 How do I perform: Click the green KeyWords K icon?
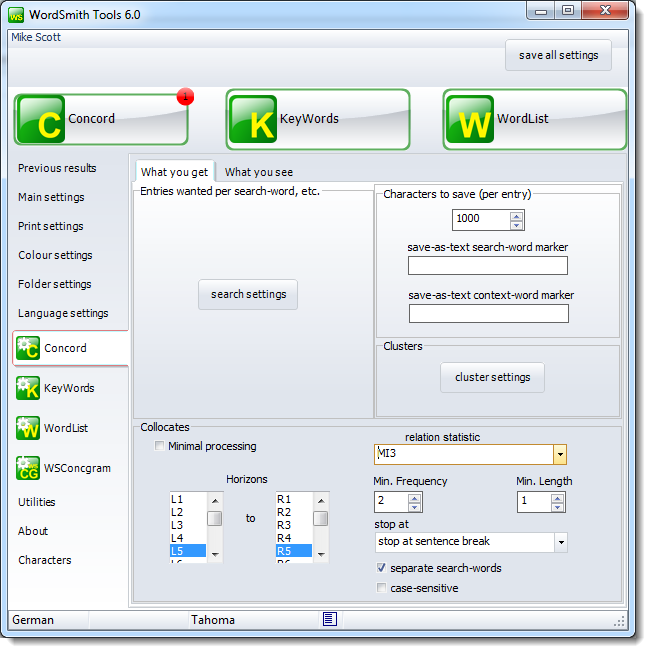point(253,120)
